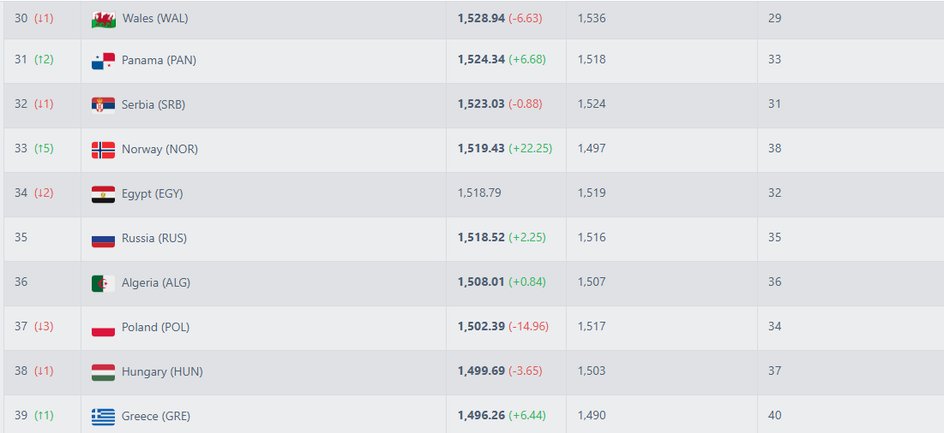Click the Russia flag icon
Screen dimensions: 944x433
pyautogui.click(x=103, y=239)
